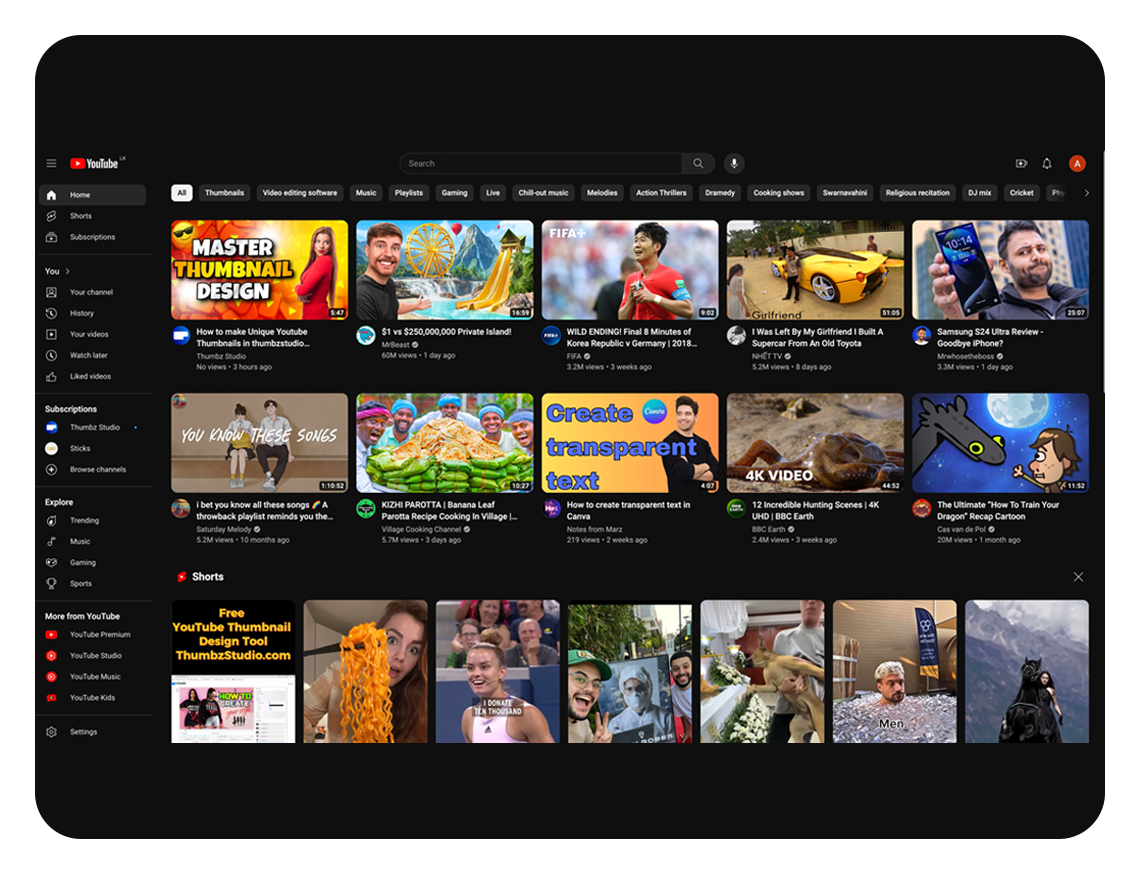The width and height of the screenshot is (1142, 874).
Task: Open Create transparent text Canva thumbnail
Action: [630, 443]
